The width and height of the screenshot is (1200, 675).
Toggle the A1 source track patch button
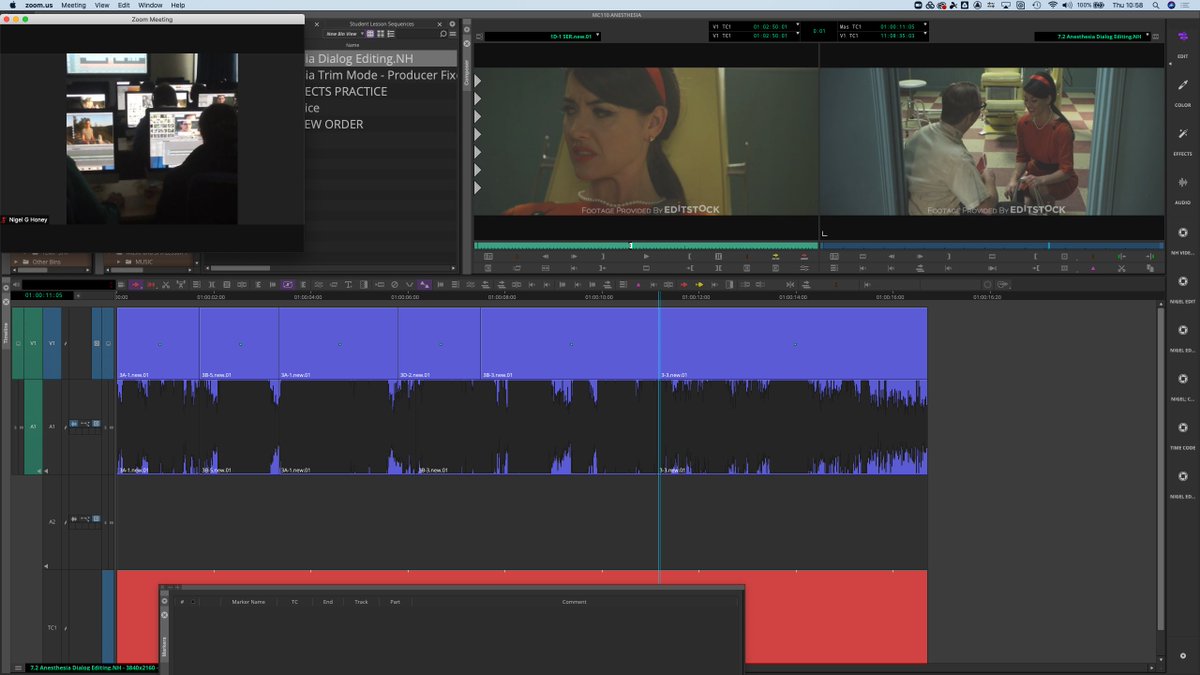pos(33,426)
